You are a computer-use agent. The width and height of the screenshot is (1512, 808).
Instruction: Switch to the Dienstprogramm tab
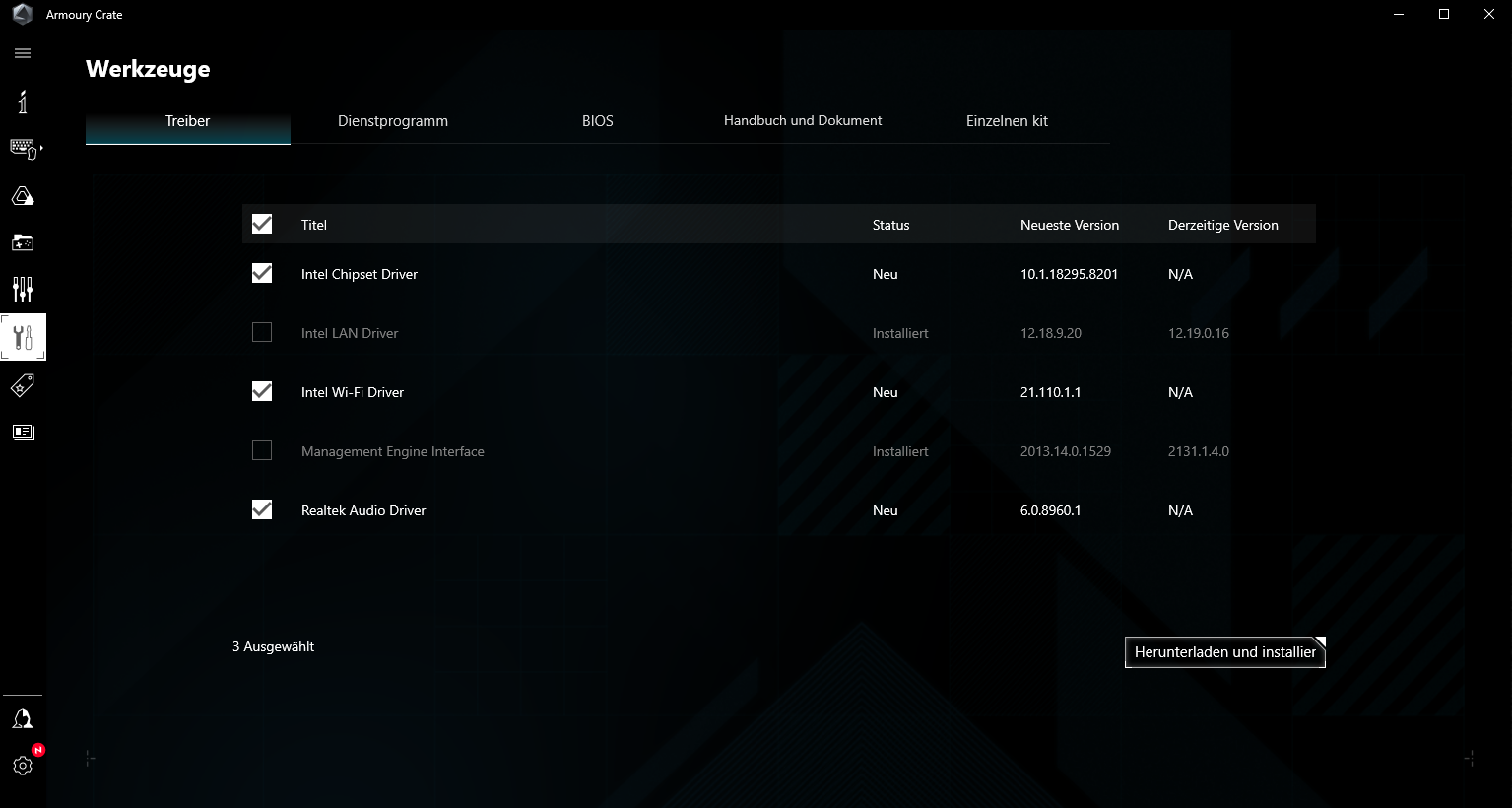pyautogui.click(x=393, y=121)
